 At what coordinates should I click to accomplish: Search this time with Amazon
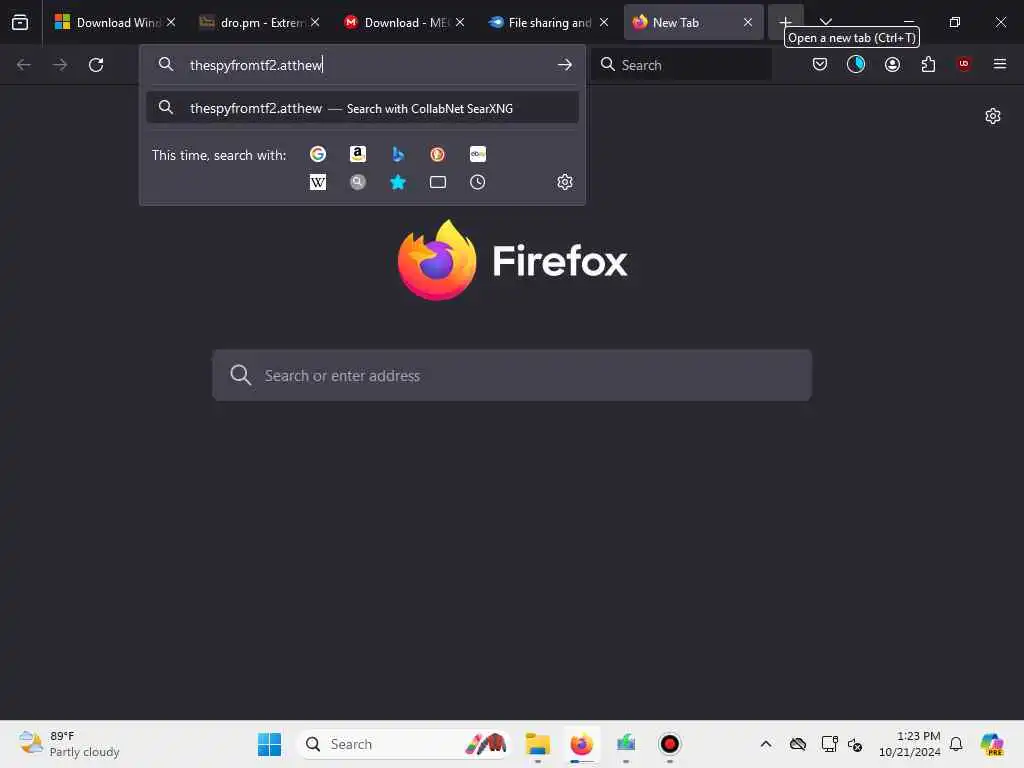point(358,154)
